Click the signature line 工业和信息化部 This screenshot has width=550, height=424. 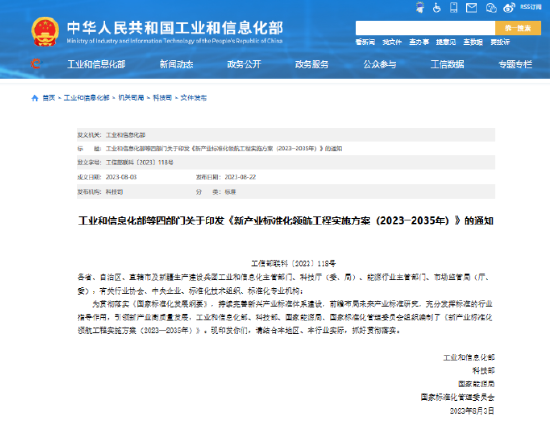point(469,357)
